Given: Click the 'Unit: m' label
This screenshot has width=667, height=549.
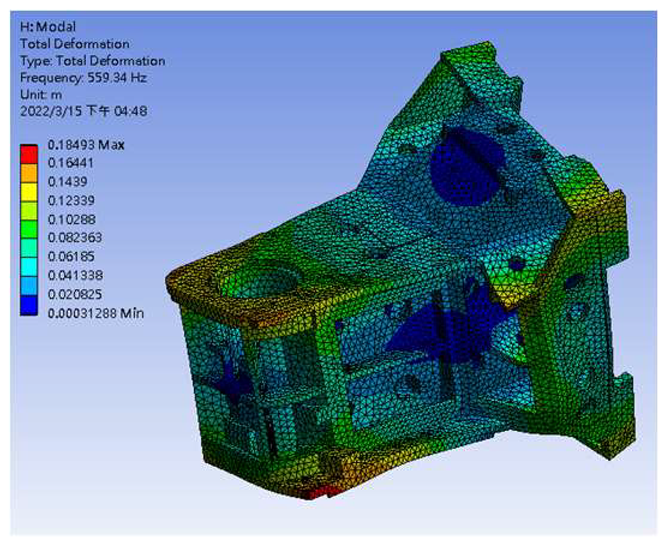Looking at the screenshot, I should tap(41, 94).
